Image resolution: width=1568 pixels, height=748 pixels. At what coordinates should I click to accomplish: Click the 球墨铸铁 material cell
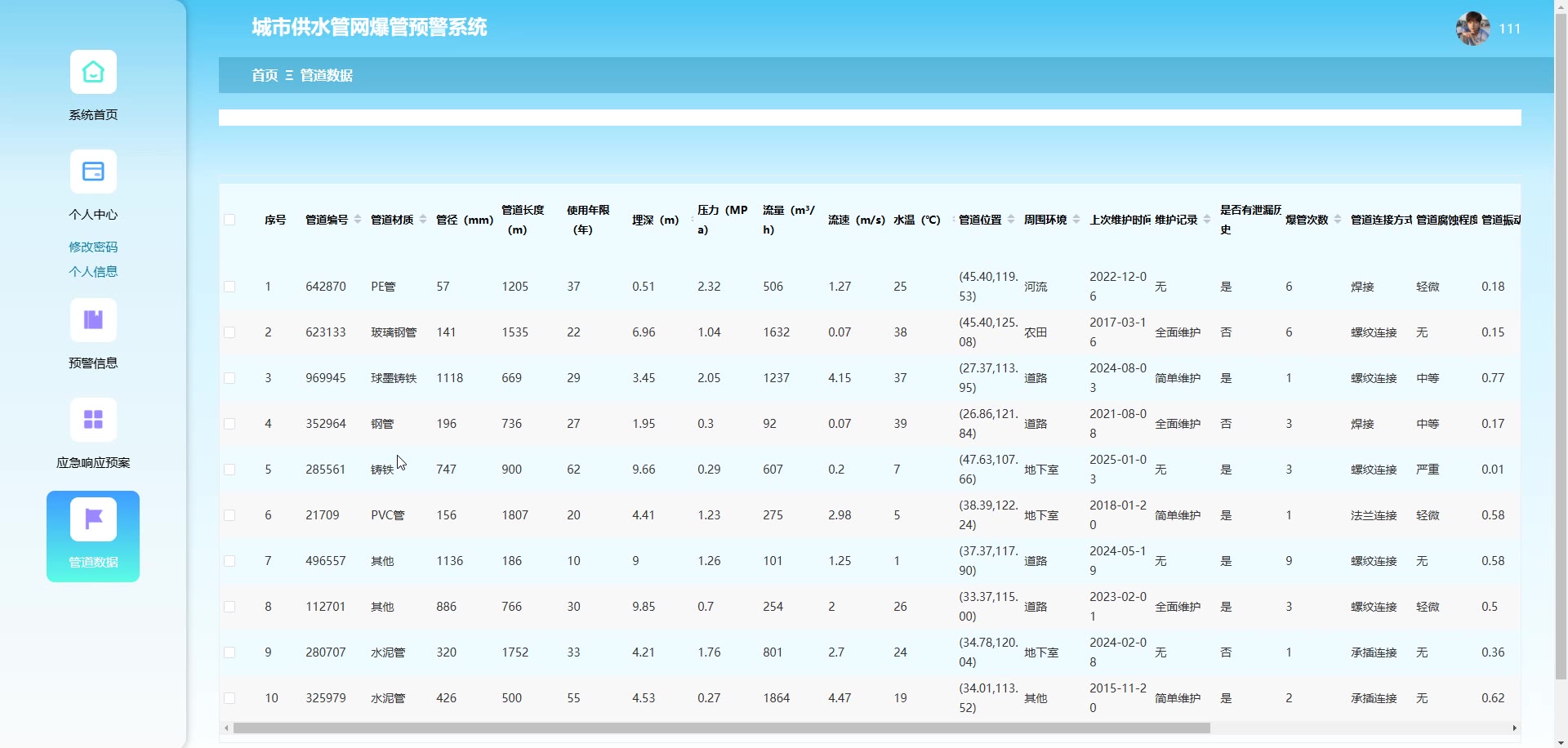point(394,378)
